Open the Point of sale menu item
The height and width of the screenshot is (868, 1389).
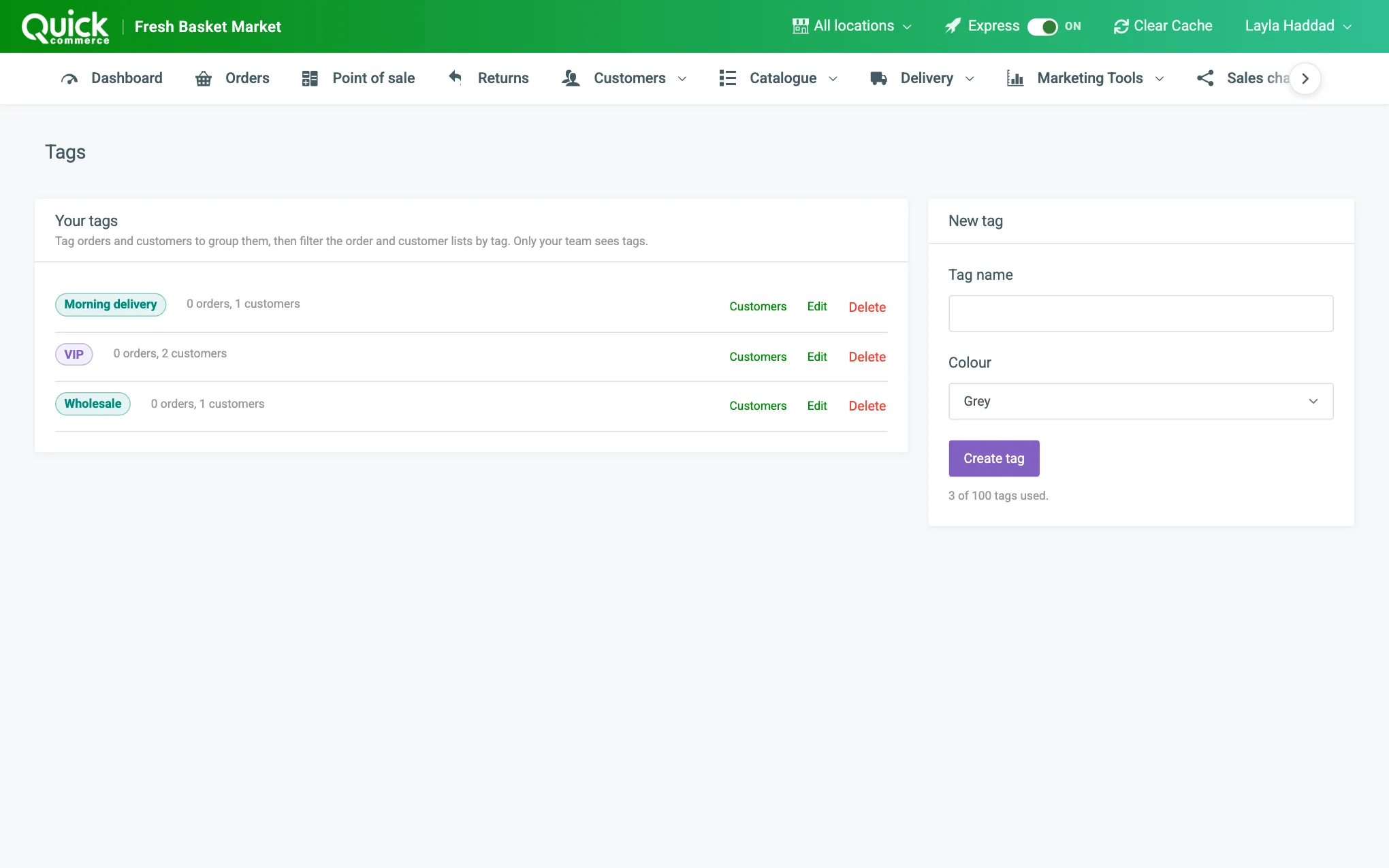(358, 78)
